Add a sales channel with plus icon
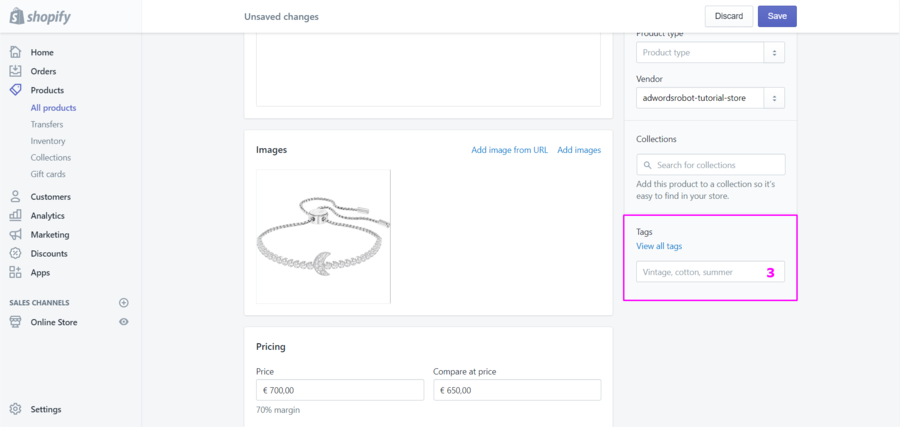The width and height of the screenshot is (900, 427). point(124,302)
